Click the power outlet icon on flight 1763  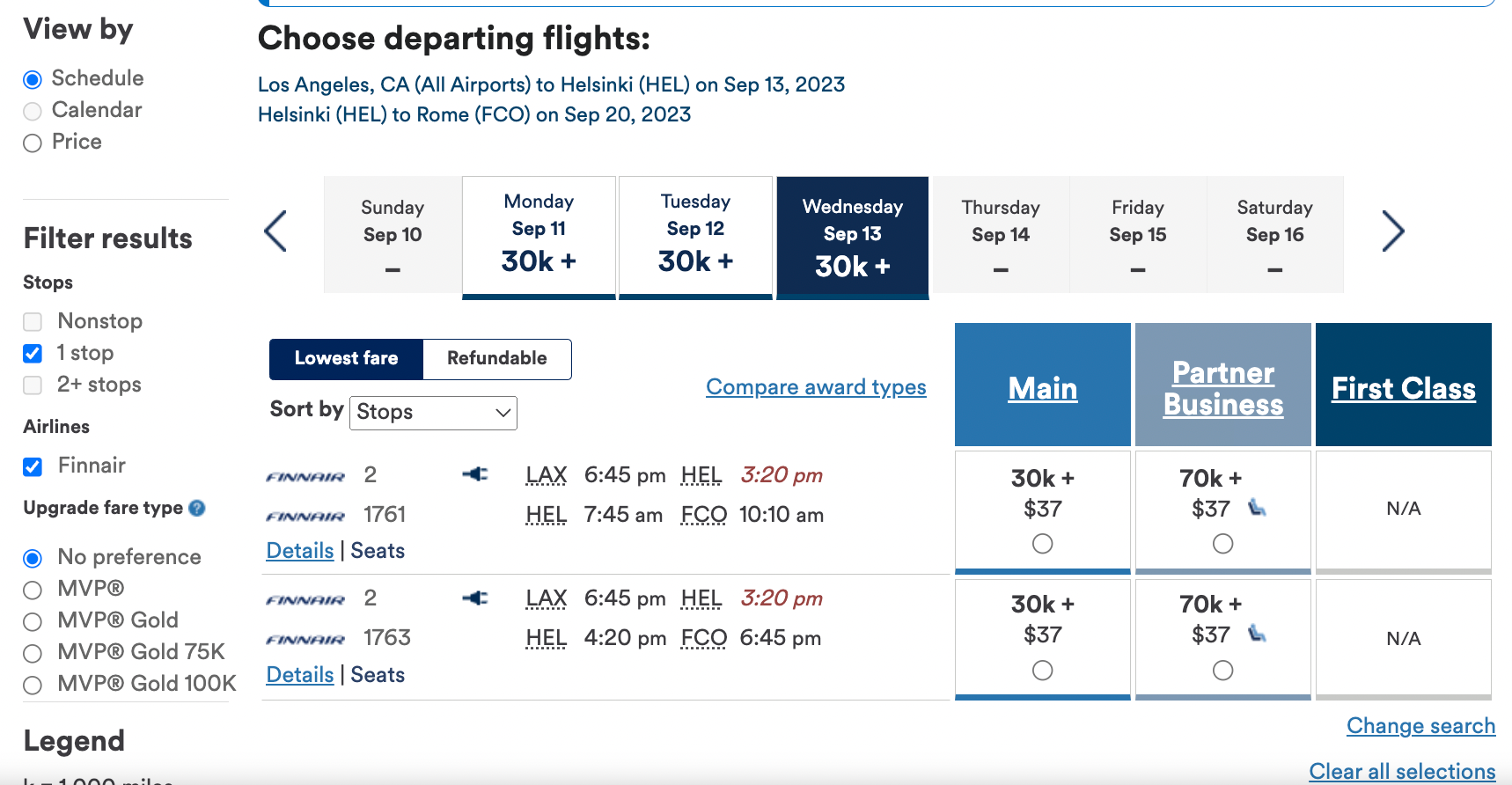pyautogui.click(x=476, y=598)
